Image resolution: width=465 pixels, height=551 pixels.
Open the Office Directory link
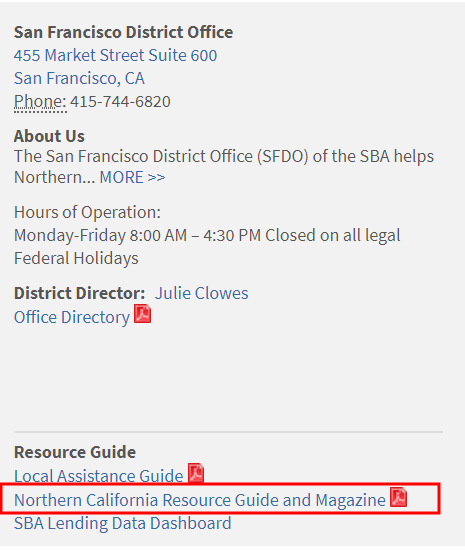click(x=72, y=317)
